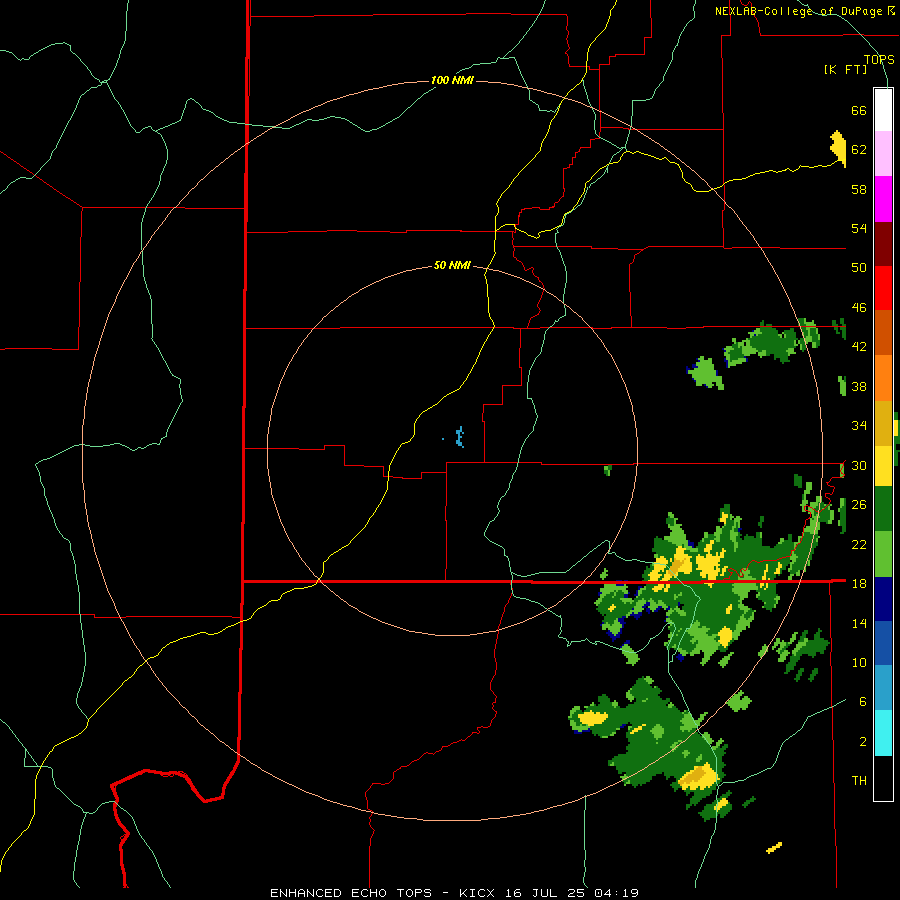Click the magenta legend swatch
This screenshot has width=900, height=900.
tap(883, 199)
